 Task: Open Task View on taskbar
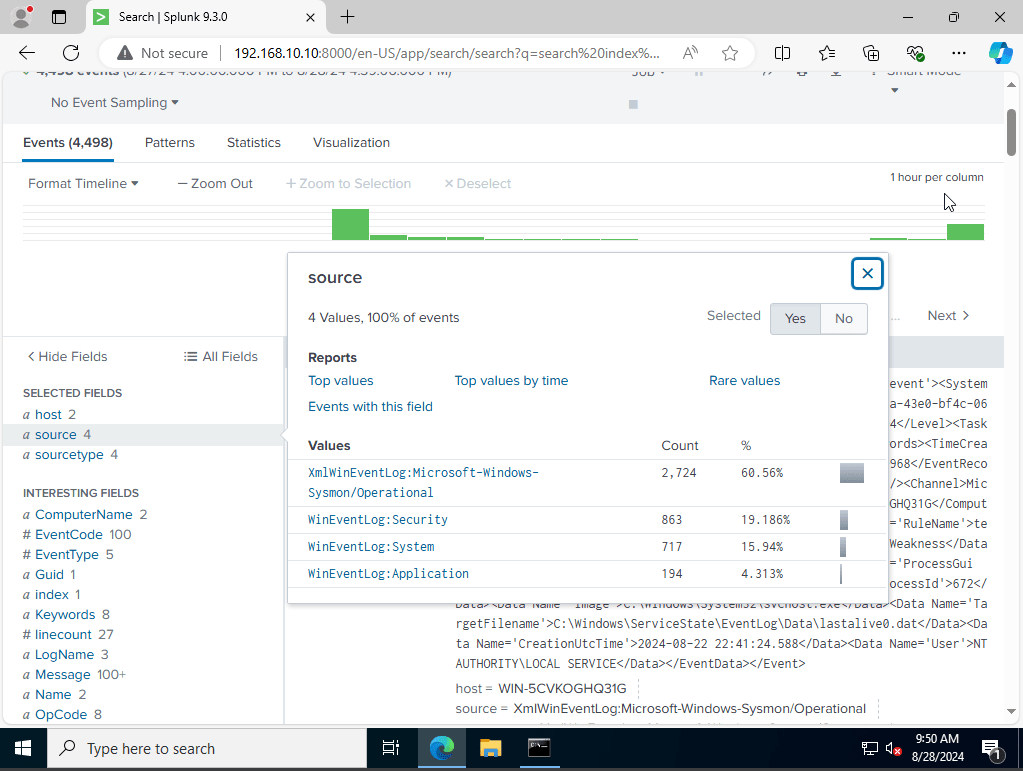391,748
